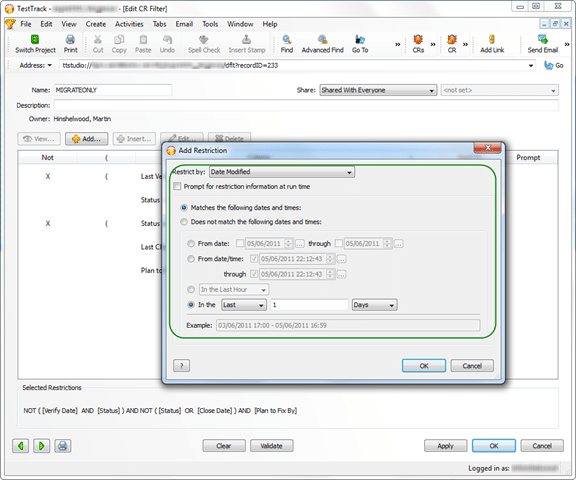Open the Tools menu
This screenshot has width=576, height=480.
(x=210, y=24)
